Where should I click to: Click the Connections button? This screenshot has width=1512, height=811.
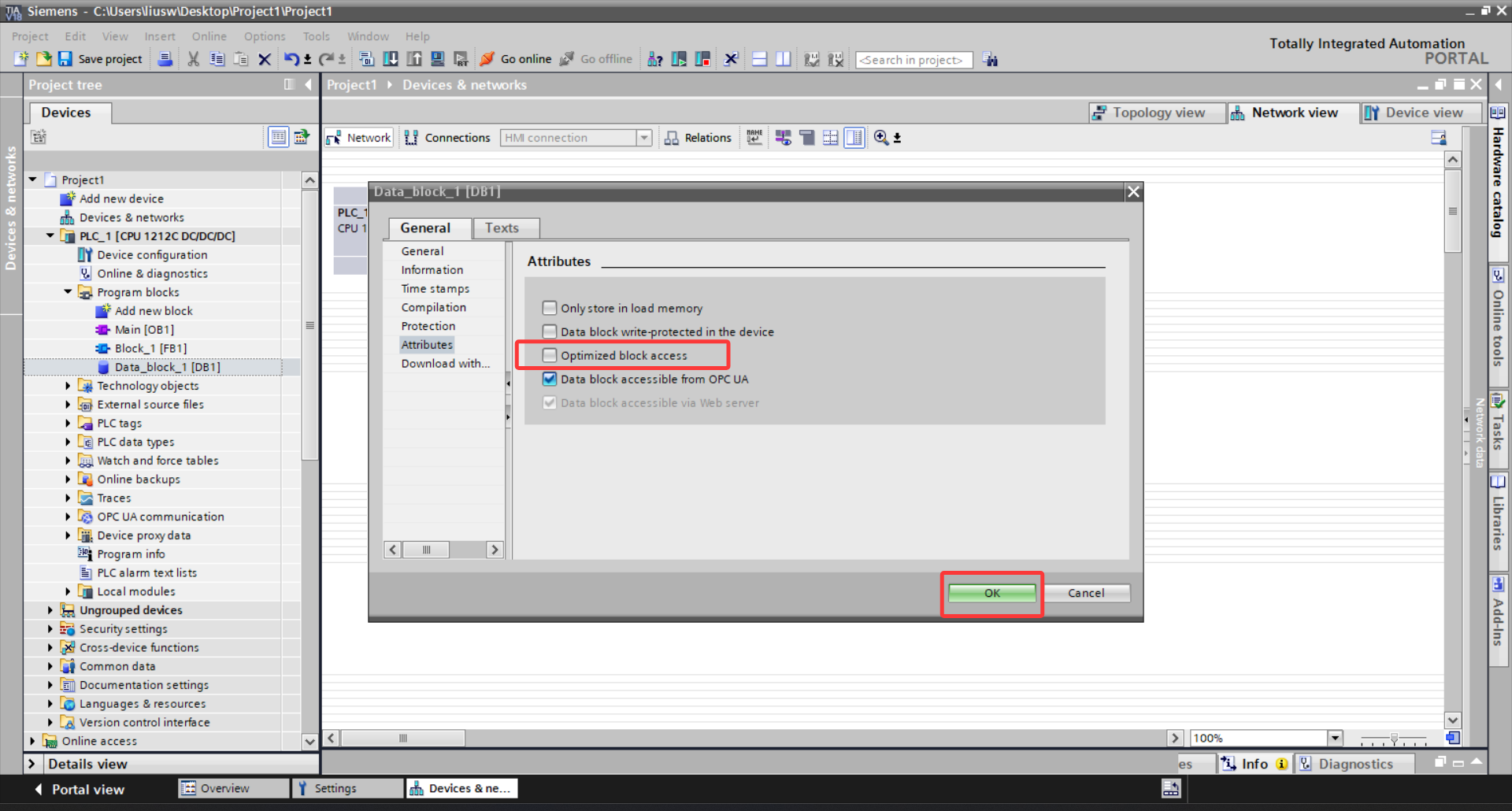point(447,138)
